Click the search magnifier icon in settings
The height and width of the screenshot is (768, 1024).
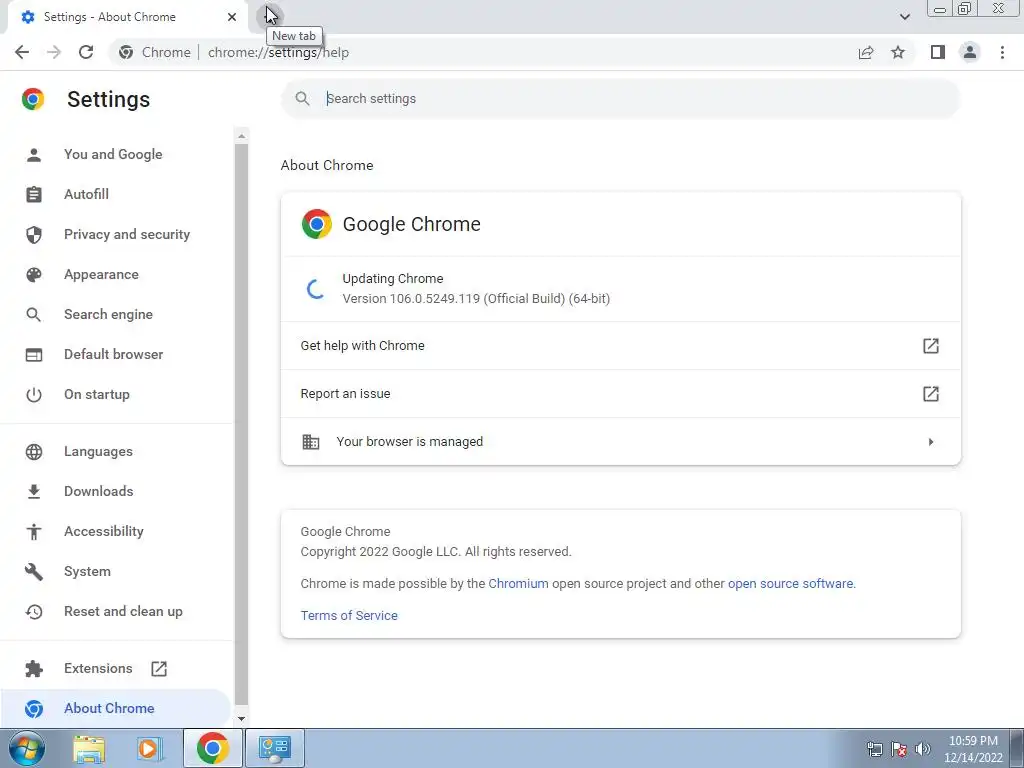(302, 99)
